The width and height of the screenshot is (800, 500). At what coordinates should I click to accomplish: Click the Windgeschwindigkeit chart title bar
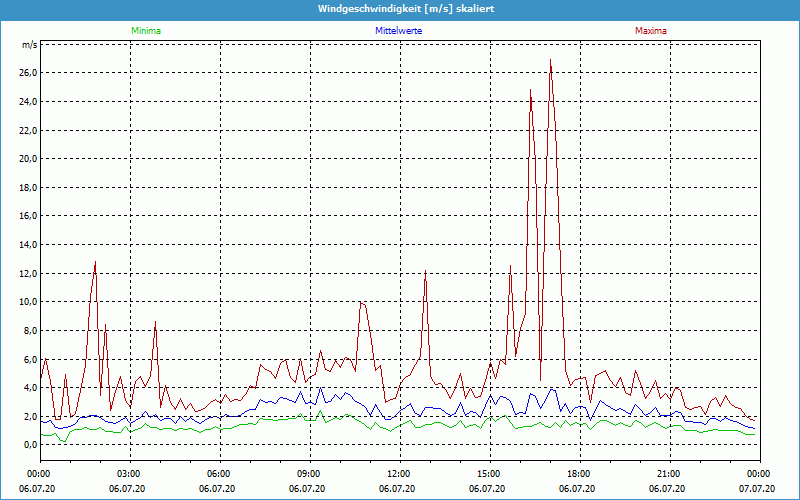pyautogui.click(x=400, y=9)
